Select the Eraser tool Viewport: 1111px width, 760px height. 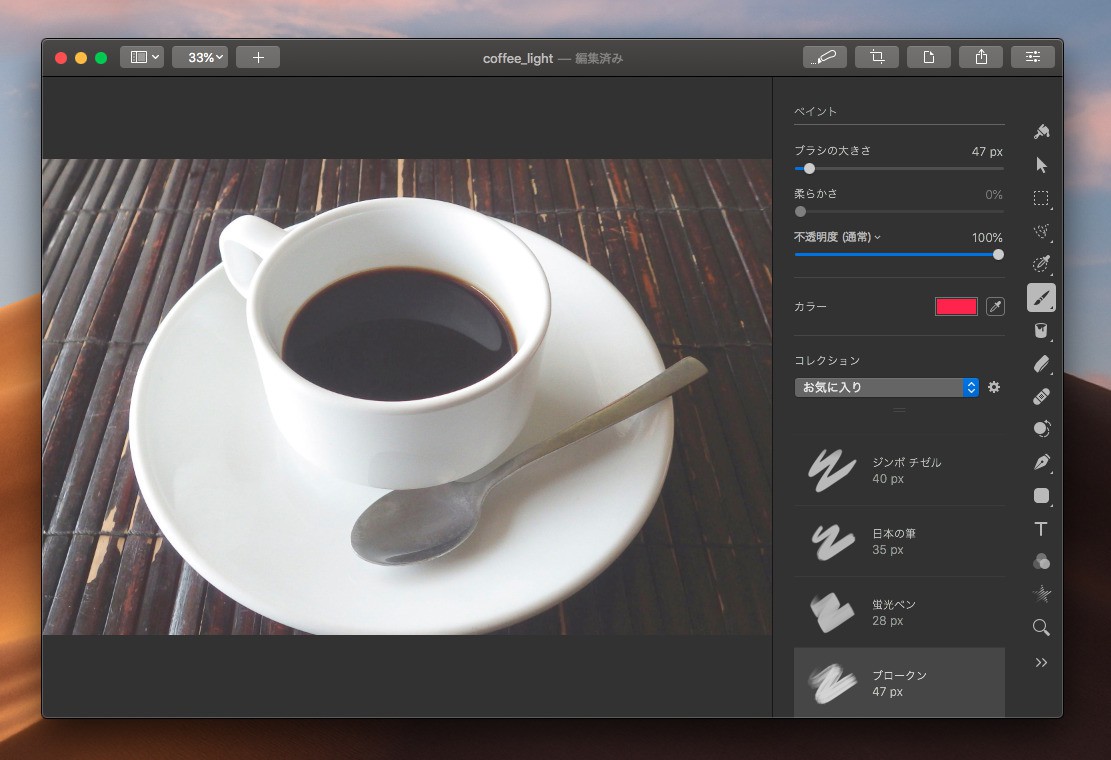click(1041, 363)
